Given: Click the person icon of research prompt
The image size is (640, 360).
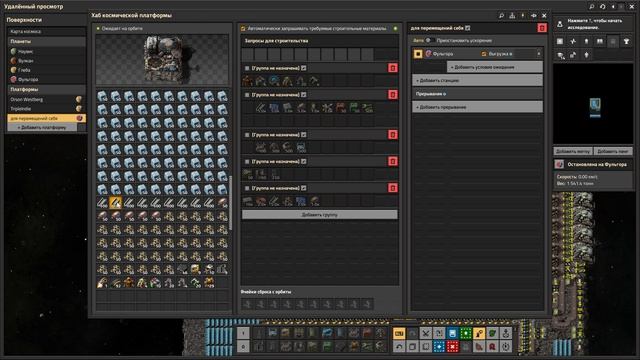Looking at the screenshot, I should click(560, 24).
